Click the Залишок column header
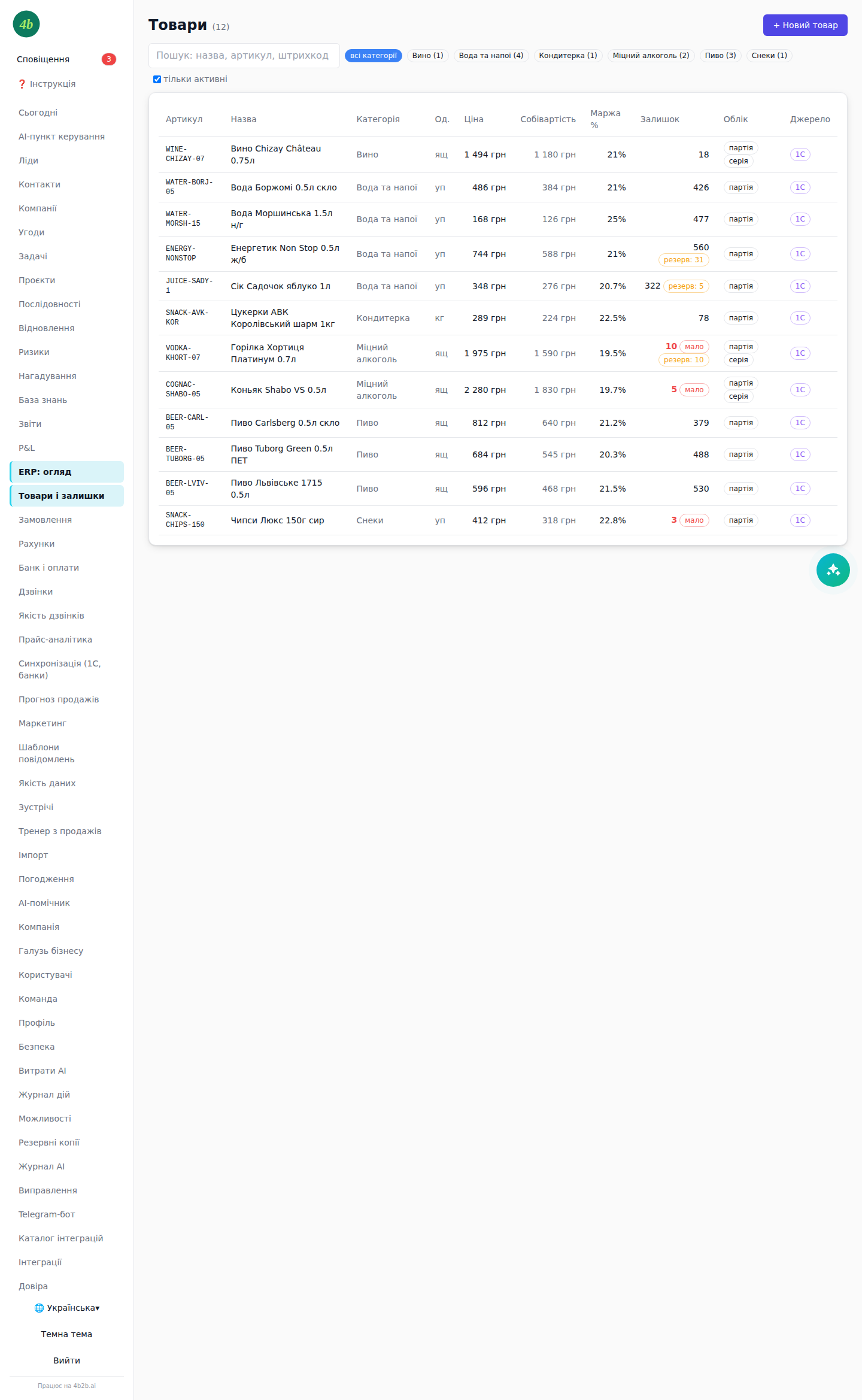Viewport: 862px width, 1400px height. click(660, 119)
